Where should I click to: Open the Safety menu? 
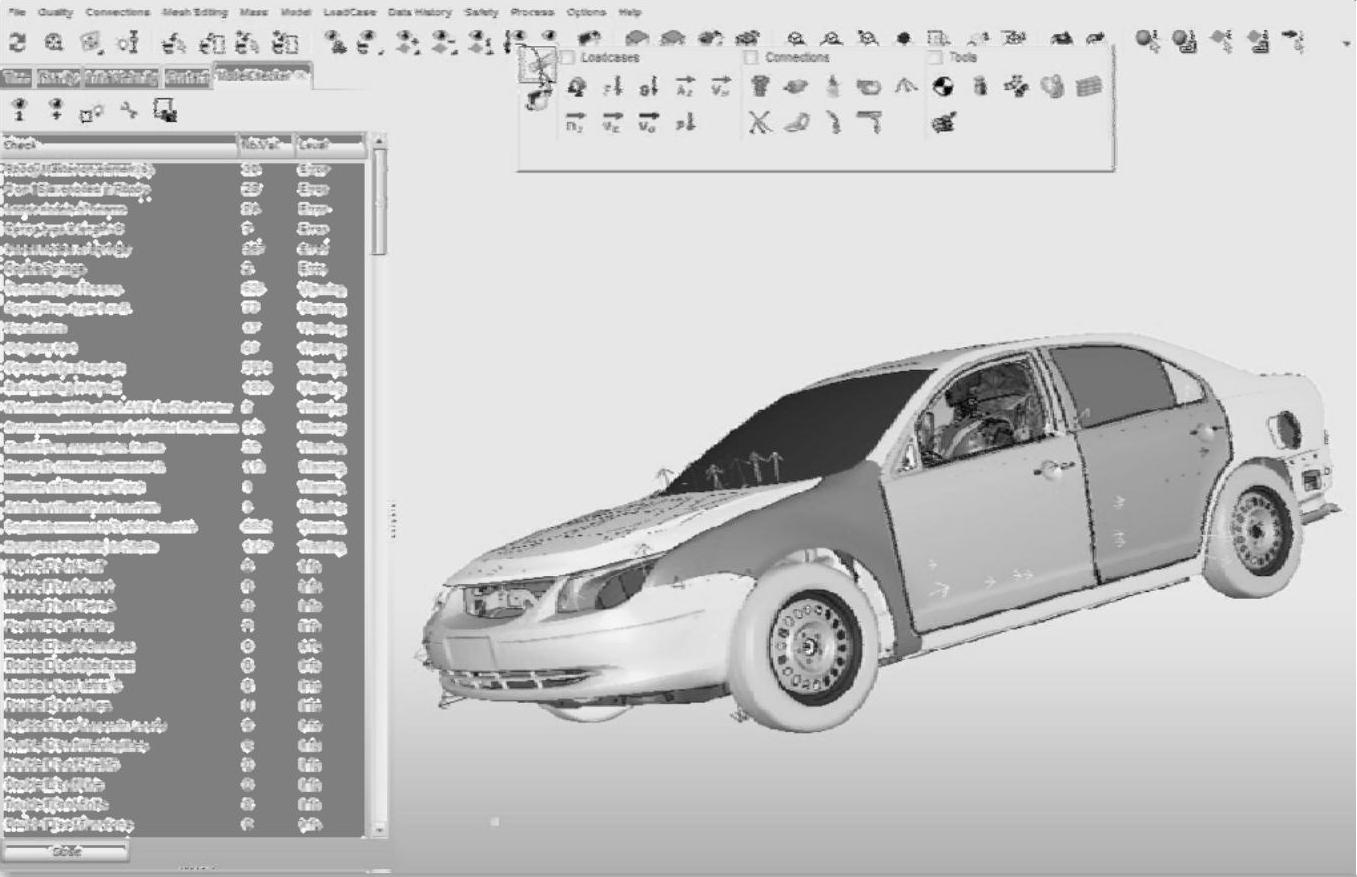[480, 13]
